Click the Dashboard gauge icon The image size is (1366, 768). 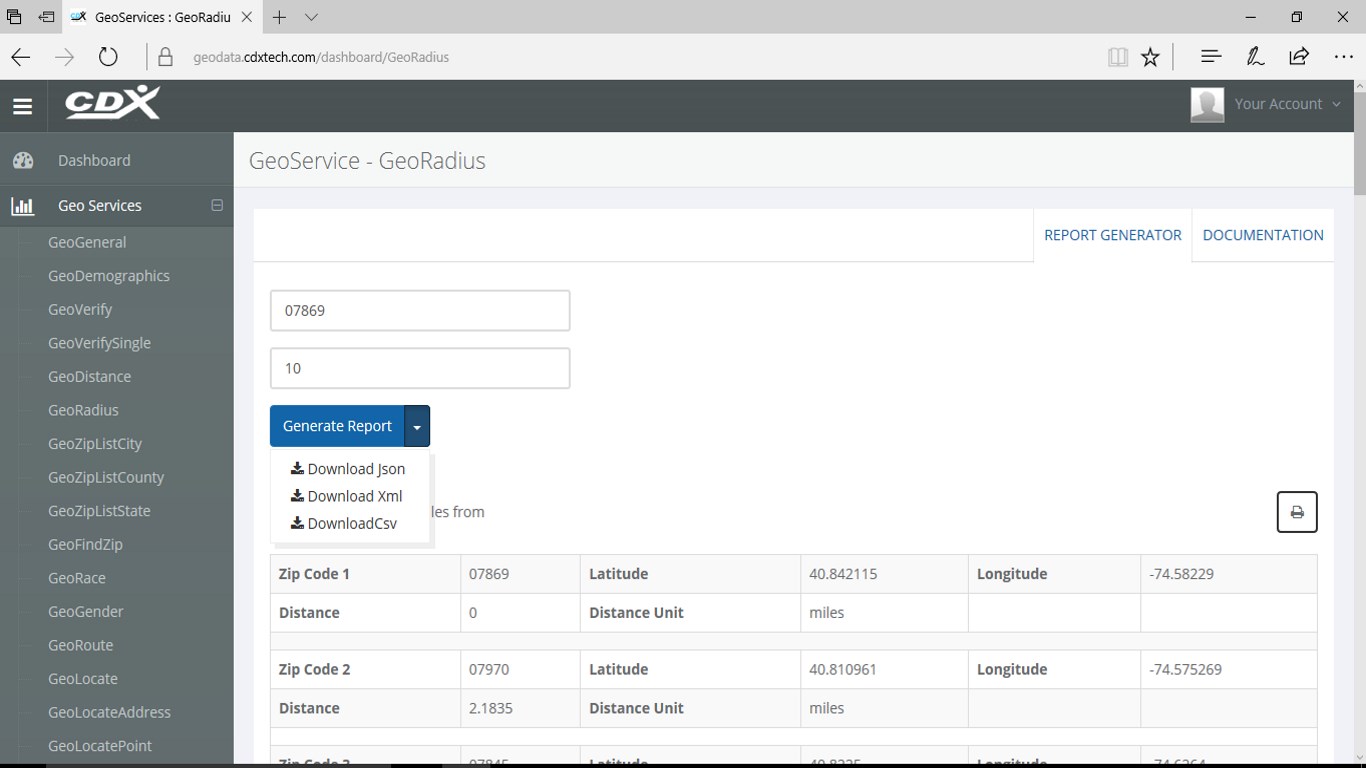click(23, 160)
